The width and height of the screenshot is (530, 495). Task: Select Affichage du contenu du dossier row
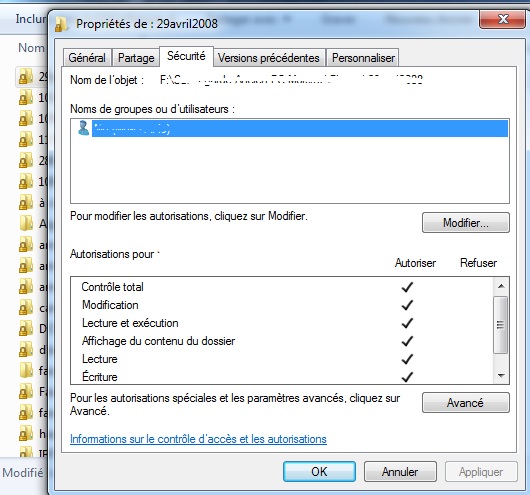[281, 341]
